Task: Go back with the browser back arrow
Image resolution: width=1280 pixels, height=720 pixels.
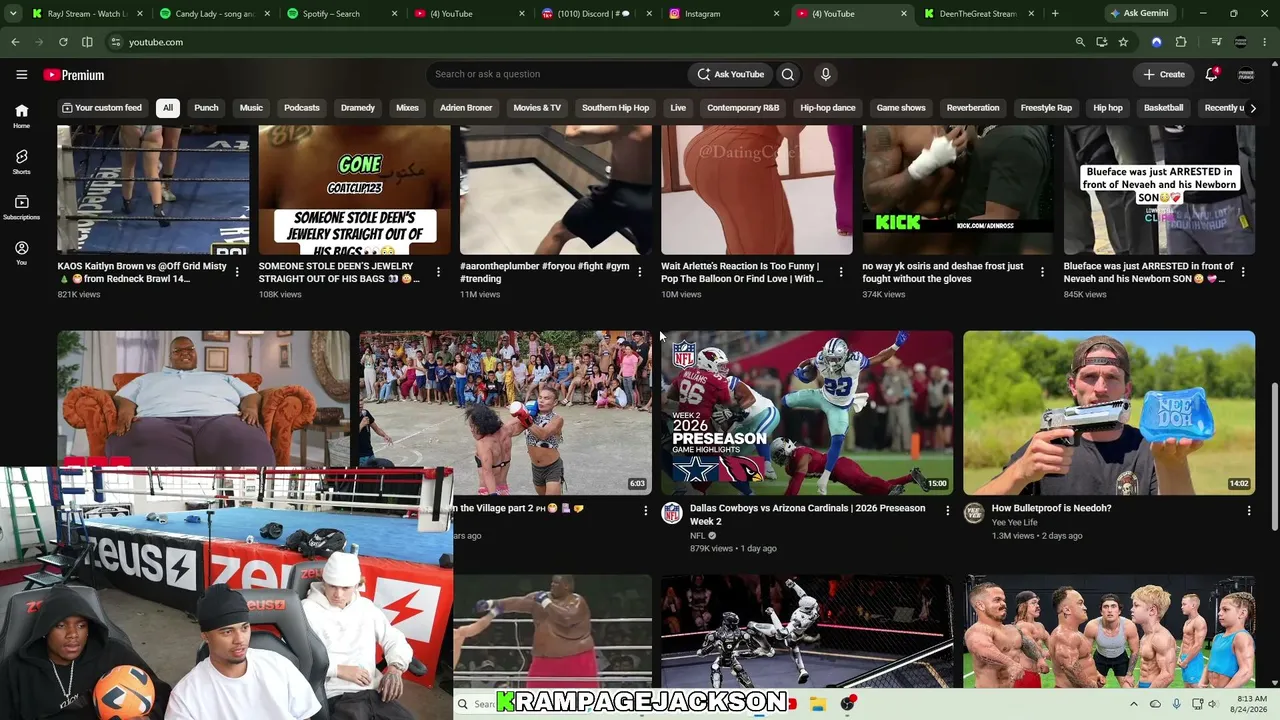Action: [15, 42]
